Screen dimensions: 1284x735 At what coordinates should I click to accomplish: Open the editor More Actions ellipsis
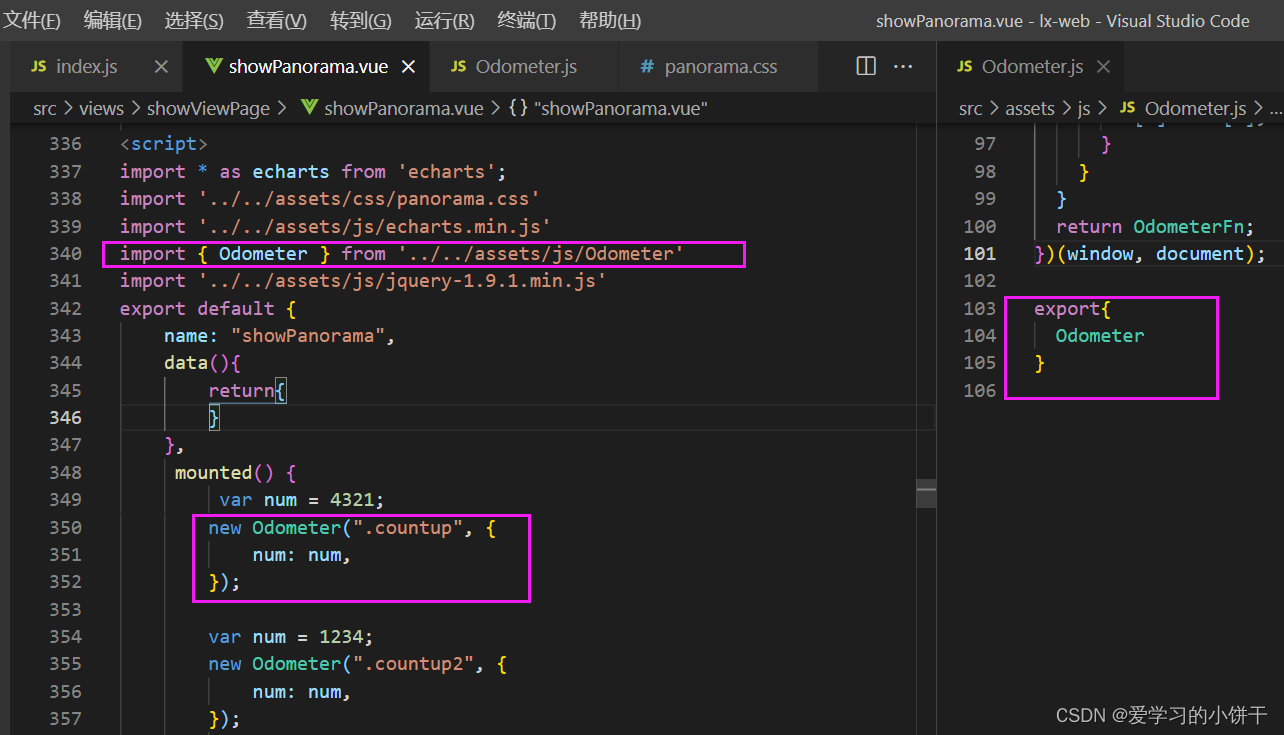point(903,66)
